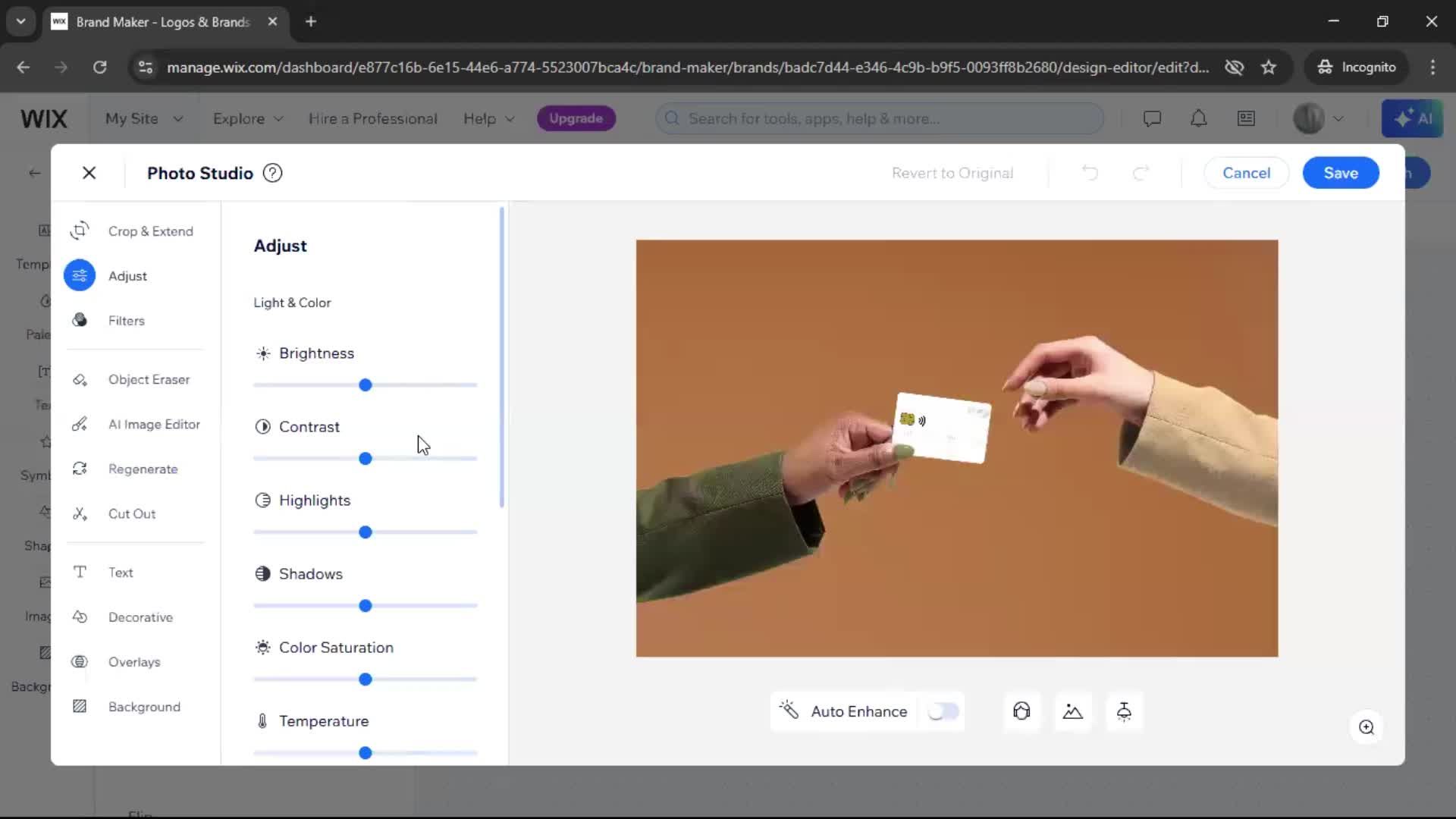Open the news feed panel icon
The image size is (1456, 819).
(x=1246, y=118)
